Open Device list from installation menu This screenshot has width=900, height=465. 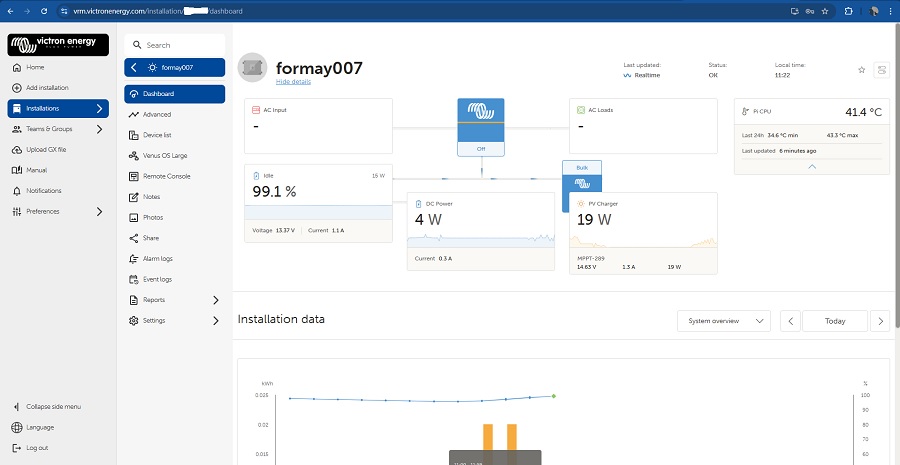157,135
